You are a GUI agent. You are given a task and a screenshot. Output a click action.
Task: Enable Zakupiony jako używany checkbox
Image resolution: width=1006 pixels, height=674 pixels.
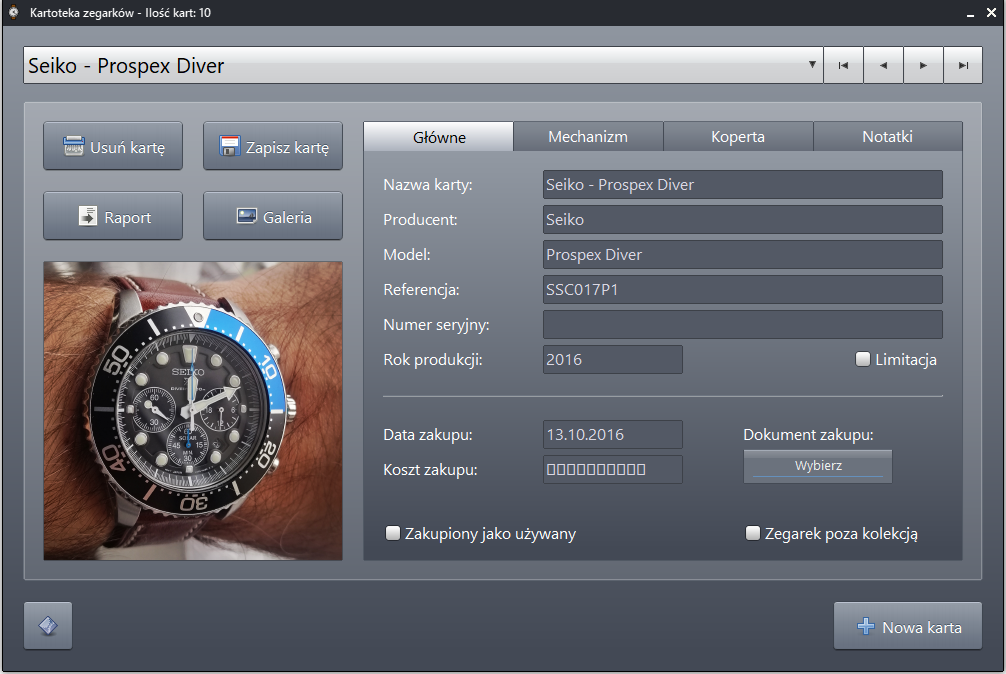tap(393, 533)
